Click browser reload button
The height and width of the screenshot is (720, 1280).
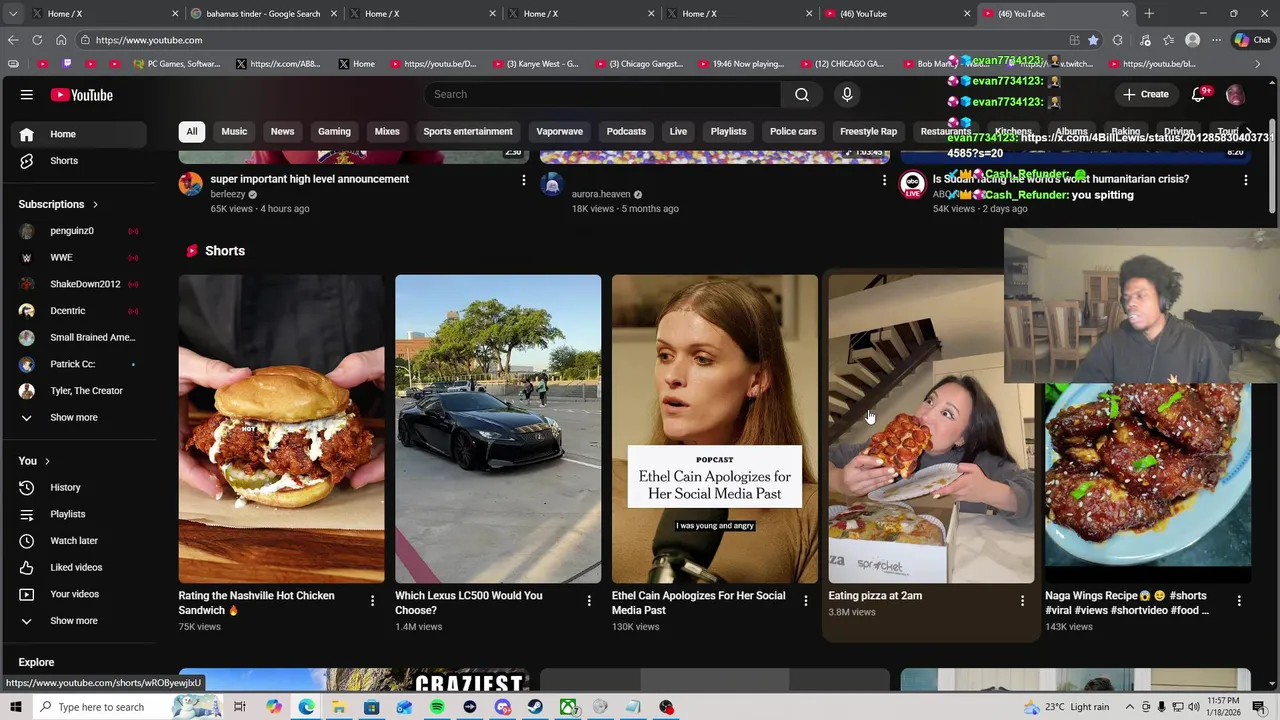[37, 40]
